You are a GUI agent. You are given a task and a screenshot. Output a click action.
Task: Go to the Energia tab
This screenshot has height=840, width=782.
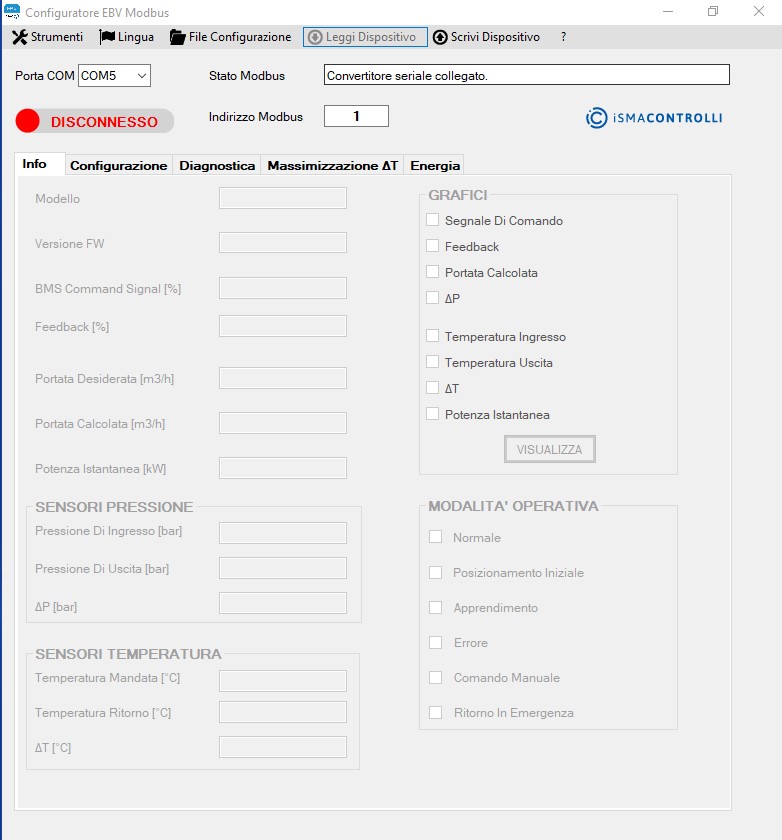pos(435,166)
